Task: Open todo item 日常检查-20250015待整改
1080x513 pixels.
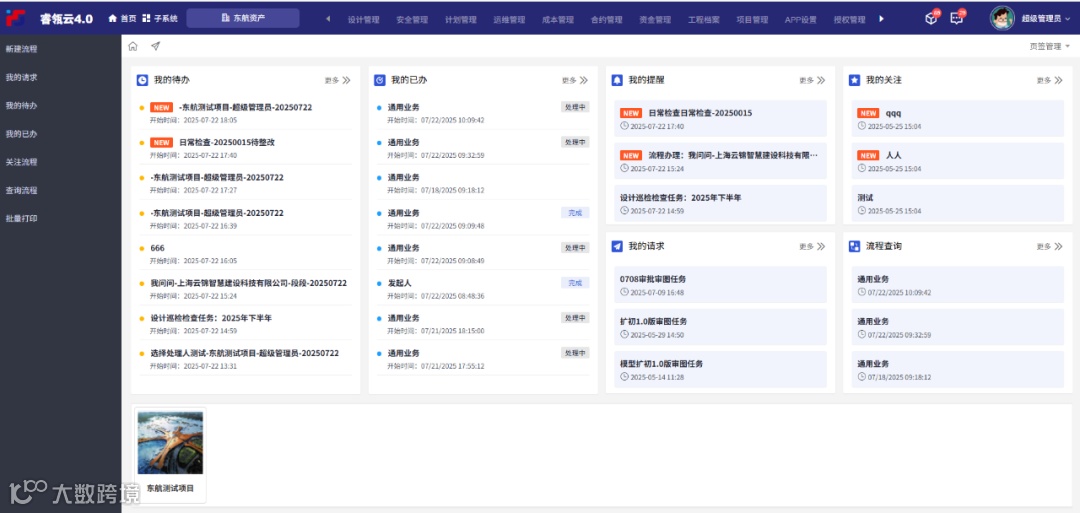Action: coord(227,143)
